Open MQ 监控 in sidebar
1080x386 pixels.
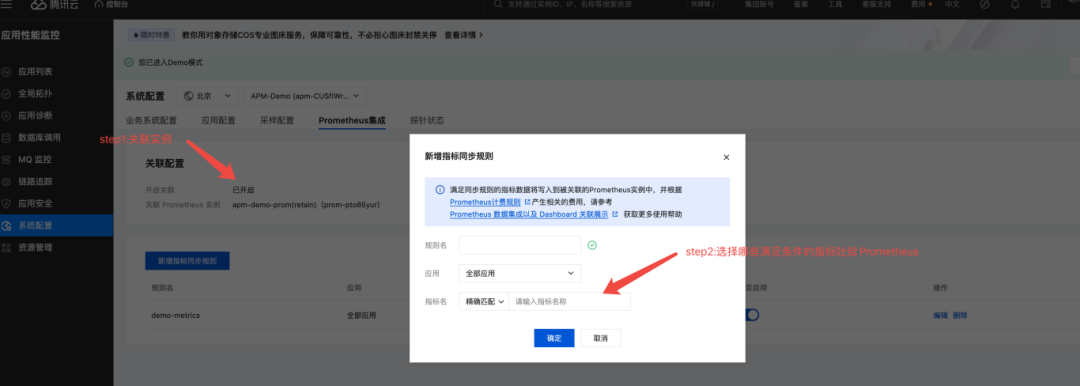click(35, 159)
